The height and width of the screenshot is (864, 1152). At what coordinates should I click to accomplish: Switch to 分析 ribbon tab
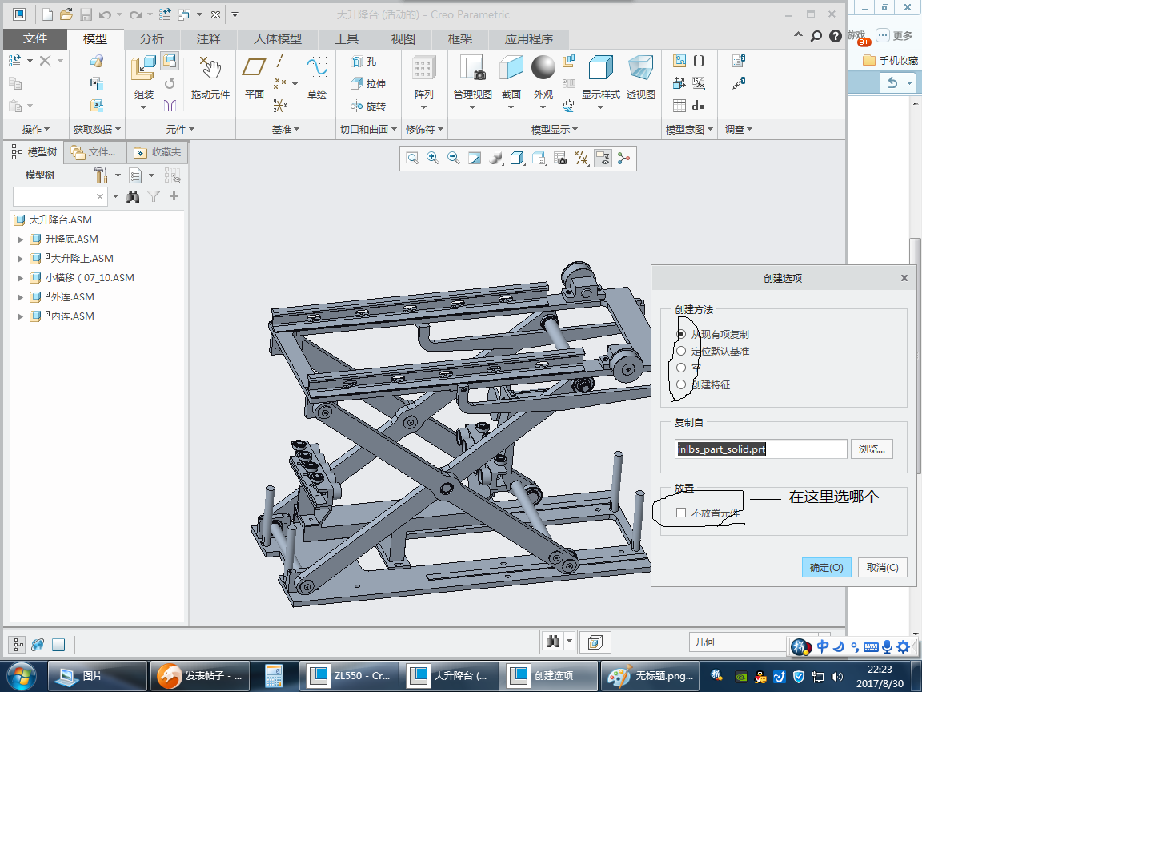[152, 39]
